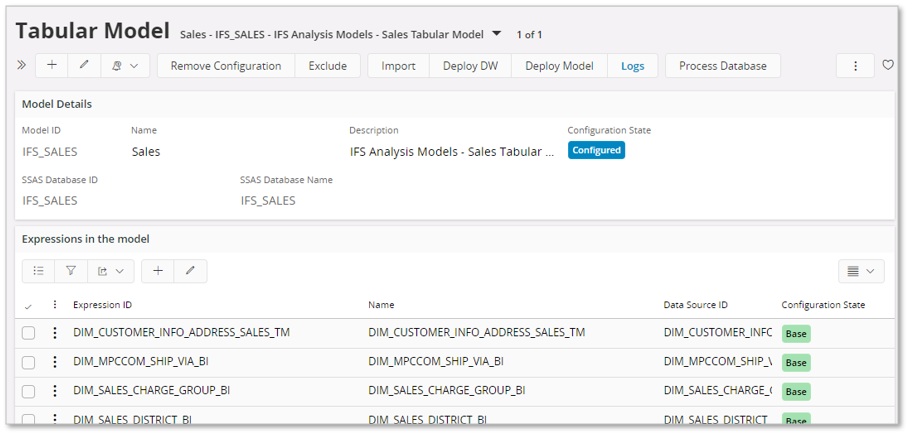Open row menu for DIM_MPCOM_SHIP_VIA_BI
This screenshot has width=908, height=433.
(x=55, y=362)
